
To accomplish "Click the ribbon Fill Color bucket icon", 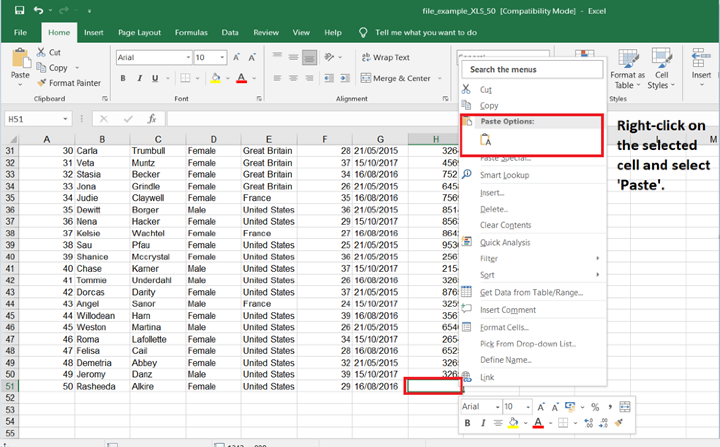I will 216,78.
